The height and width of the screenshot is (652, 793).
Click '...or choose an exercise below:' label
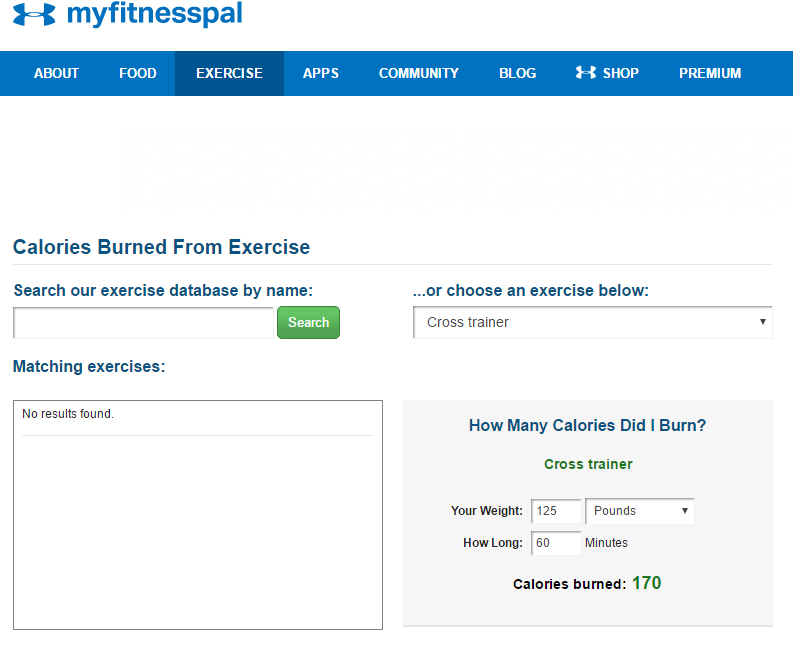pyautogui.click(x=531, y=290)
